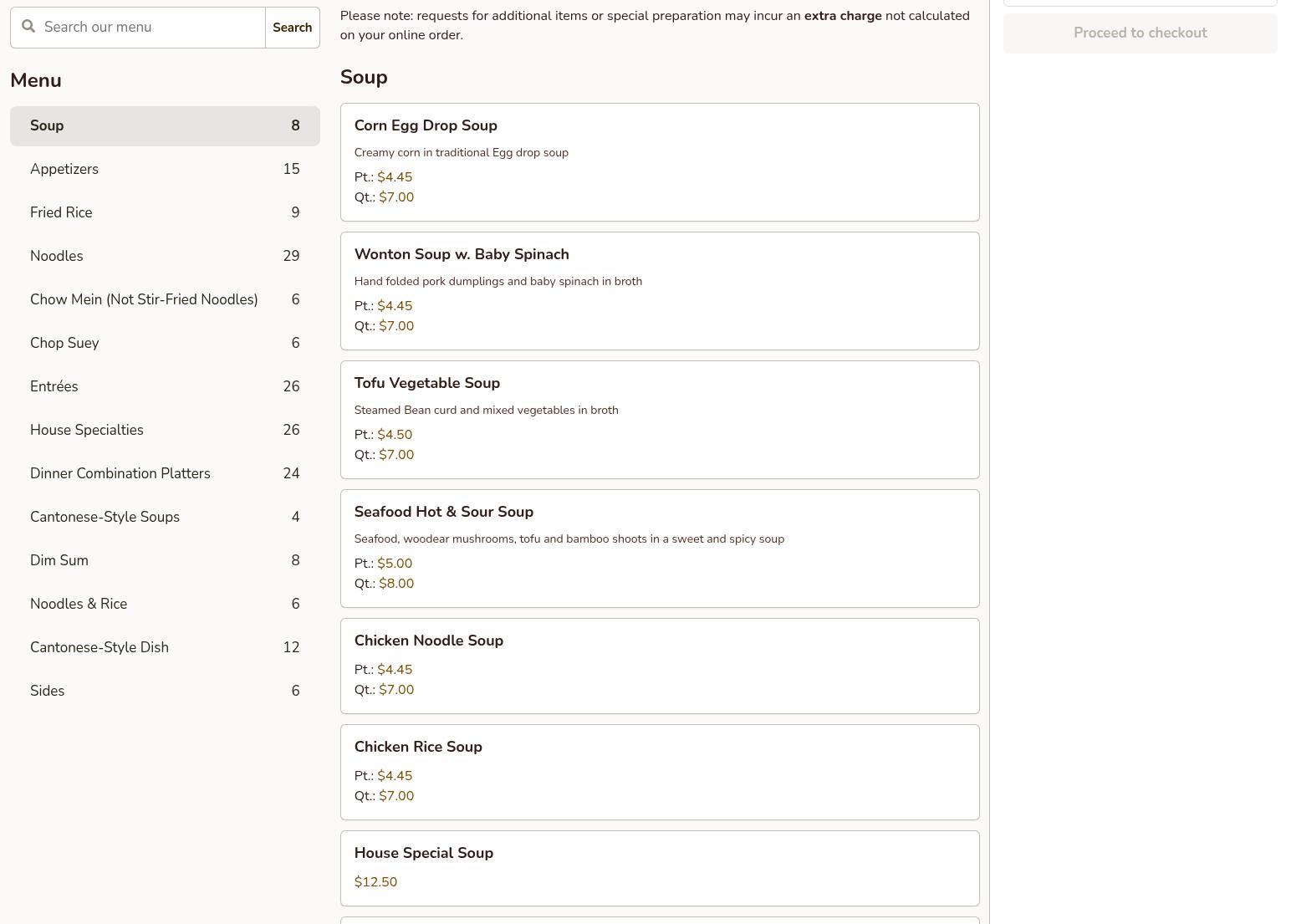
Task: Open Corn Egg Drop Soup item
Action: pyautogui.click(x=659, y=162)
